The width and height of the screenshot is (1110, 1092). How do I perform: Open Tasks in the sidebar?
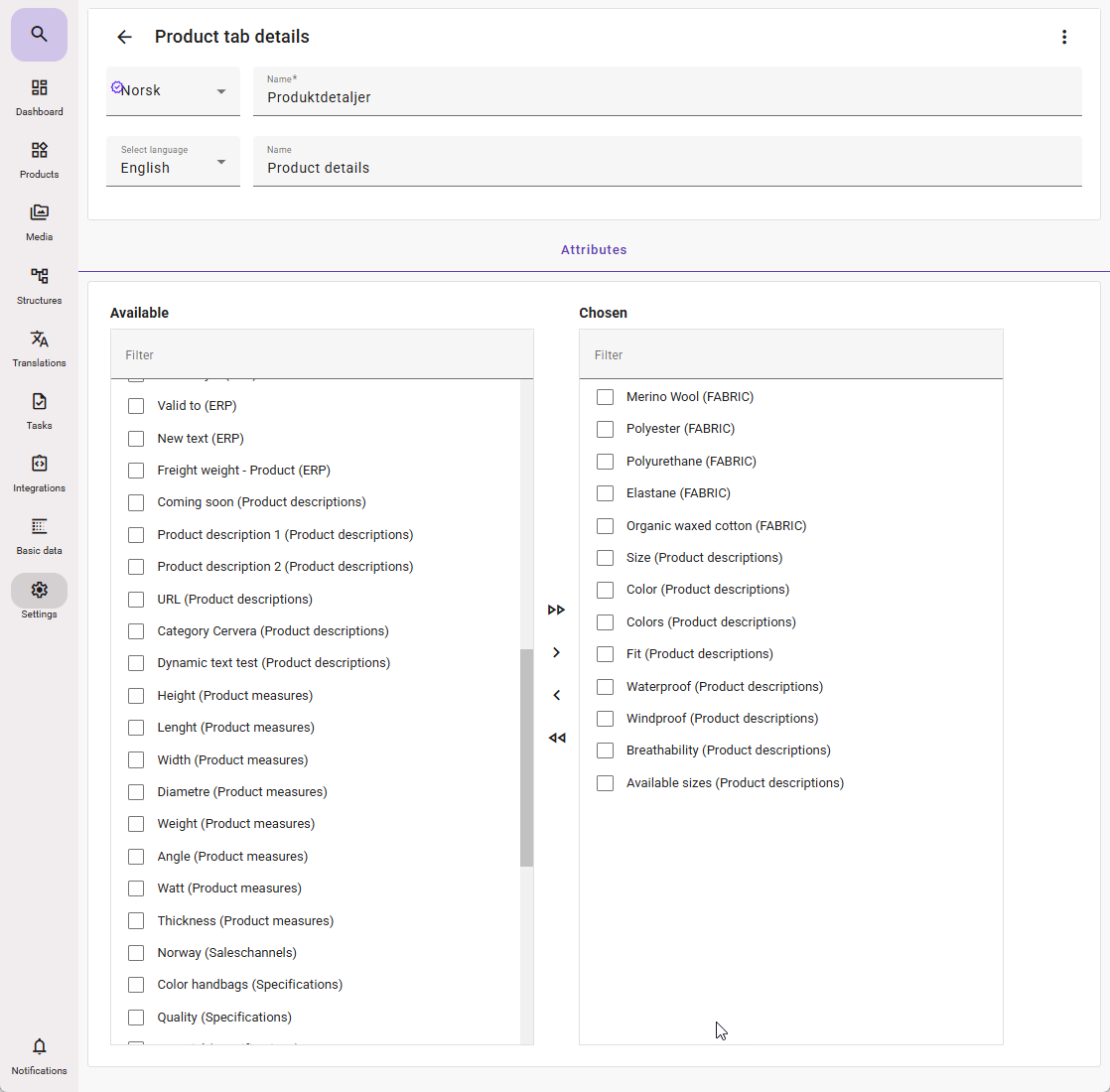(39, 410)
